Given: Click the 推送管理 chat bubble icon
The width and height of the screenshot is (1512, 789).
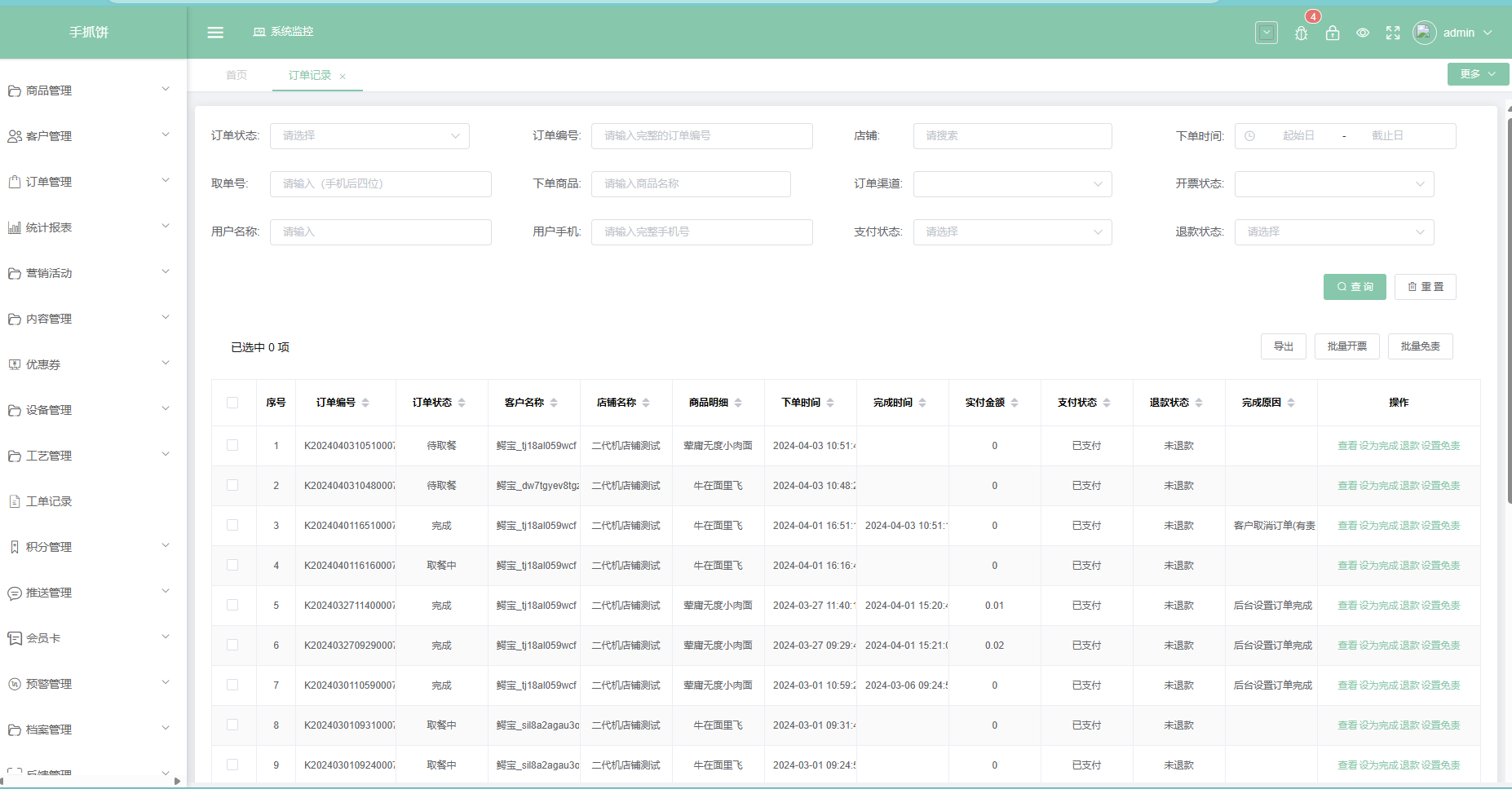Looking at the screenshot, I should click(x=15, y=593).
